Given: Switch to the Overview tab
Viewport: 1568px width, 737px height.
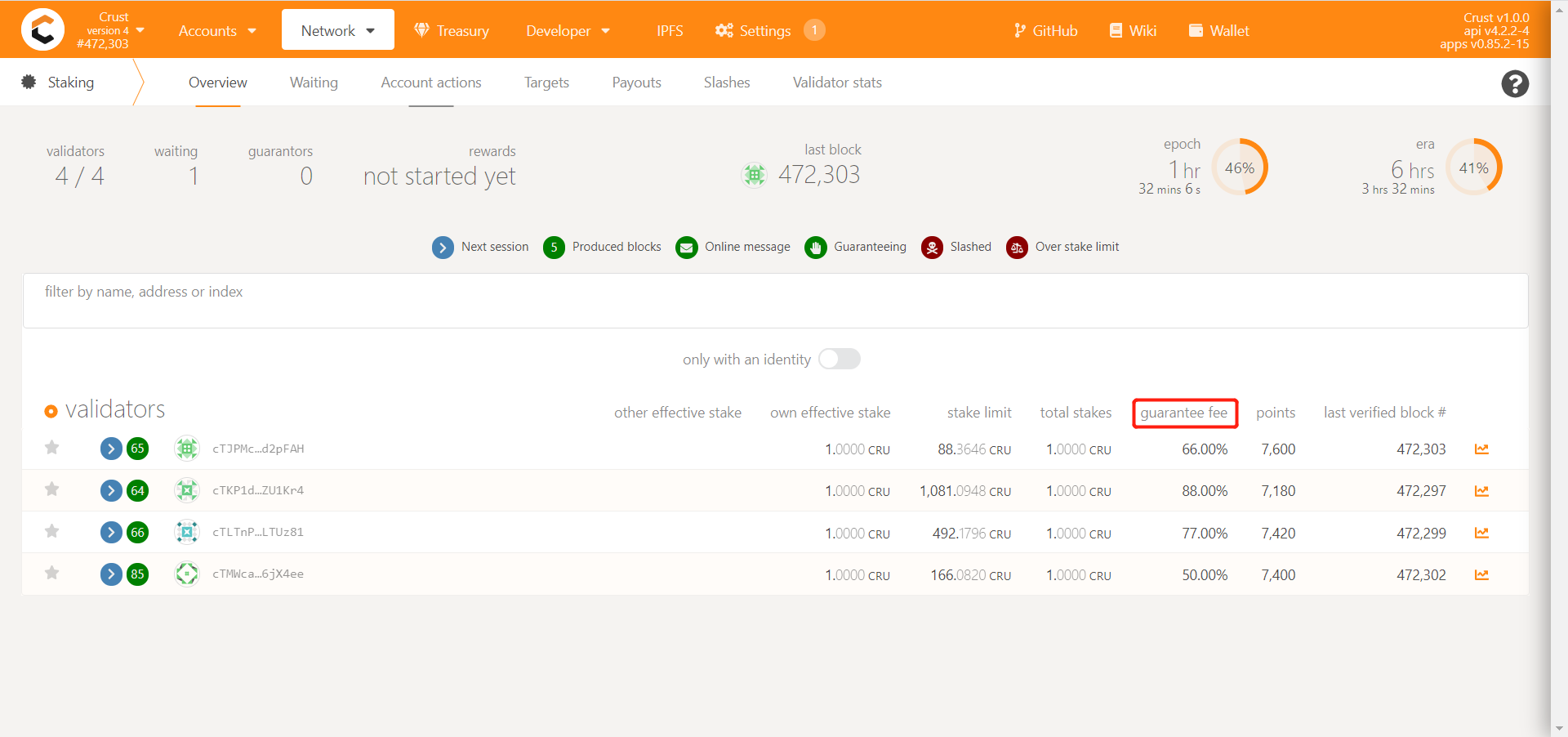Looking at the screenshot, I should (218, 83).
